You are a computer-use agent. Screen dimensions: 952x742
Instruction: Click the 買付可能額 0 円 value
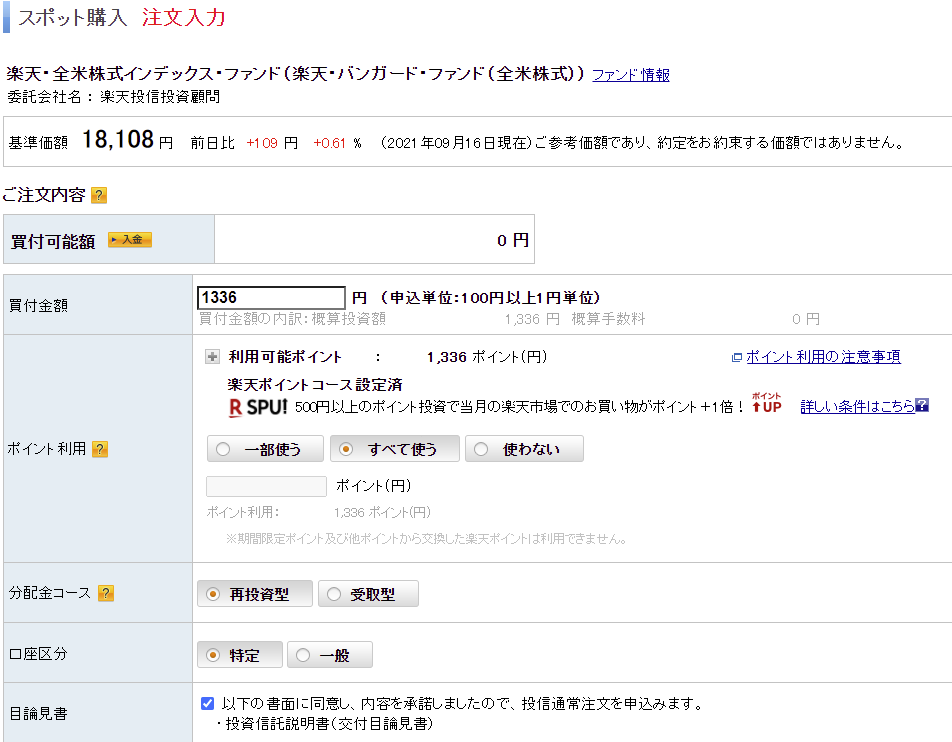512,240
